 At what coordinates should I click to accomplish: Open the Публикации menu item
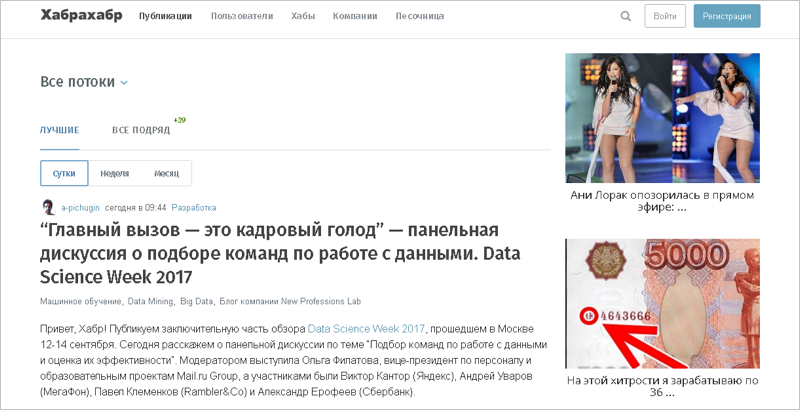pos(165,16)
